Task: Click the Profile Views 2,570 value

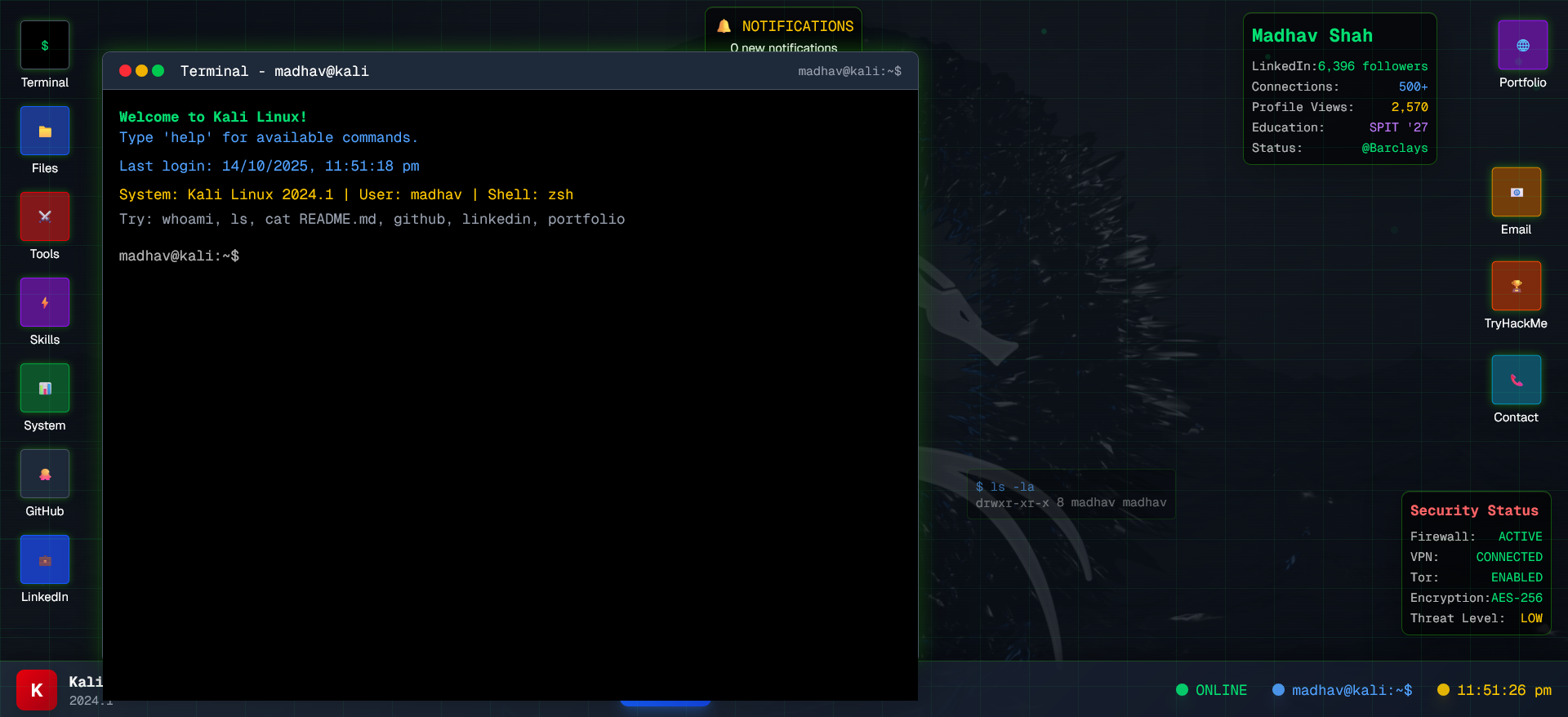Action: [x=1410, y=107]
